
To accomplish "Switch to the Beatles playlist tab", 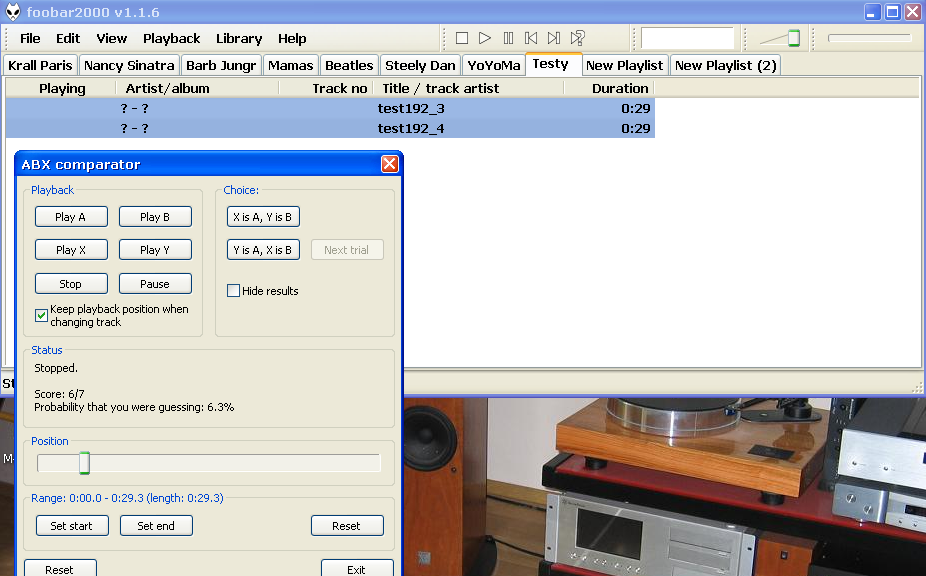I will click(349, 65).
